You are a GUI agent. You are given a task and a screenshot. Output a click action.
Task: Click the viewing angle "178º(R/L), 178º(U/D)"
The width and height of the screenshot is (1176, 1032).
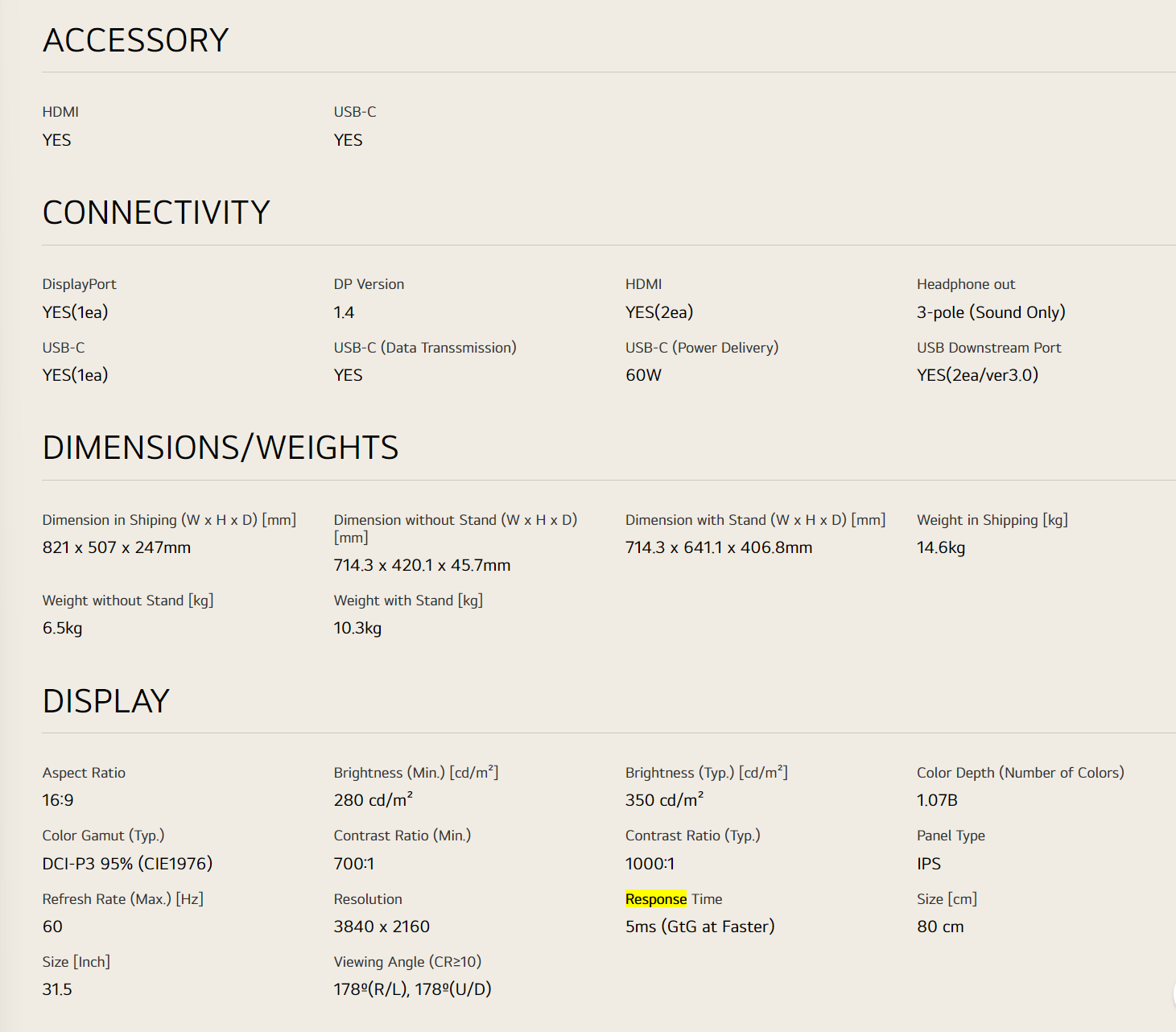click(x=413, y=989)
